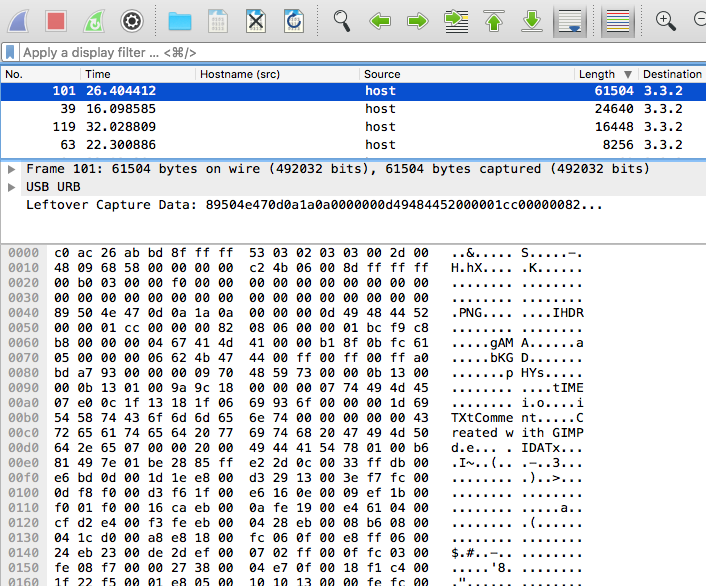The width and height of the screenshot is (706, 586).
Task: Restart the current capture
Action: [94, 21]
